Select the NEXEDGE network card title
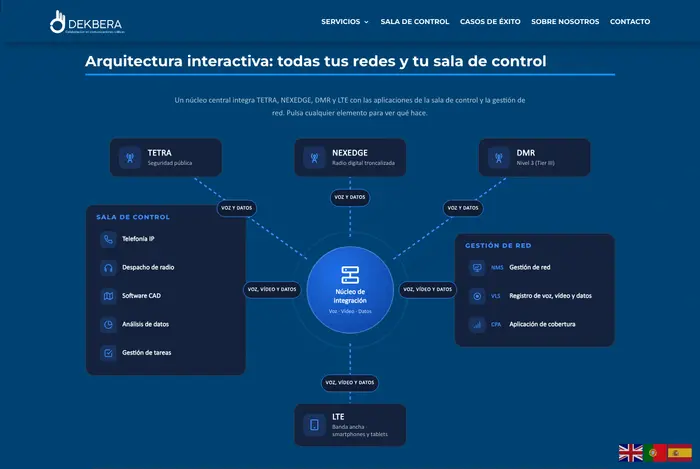700x469 pixels. point(350,153)
